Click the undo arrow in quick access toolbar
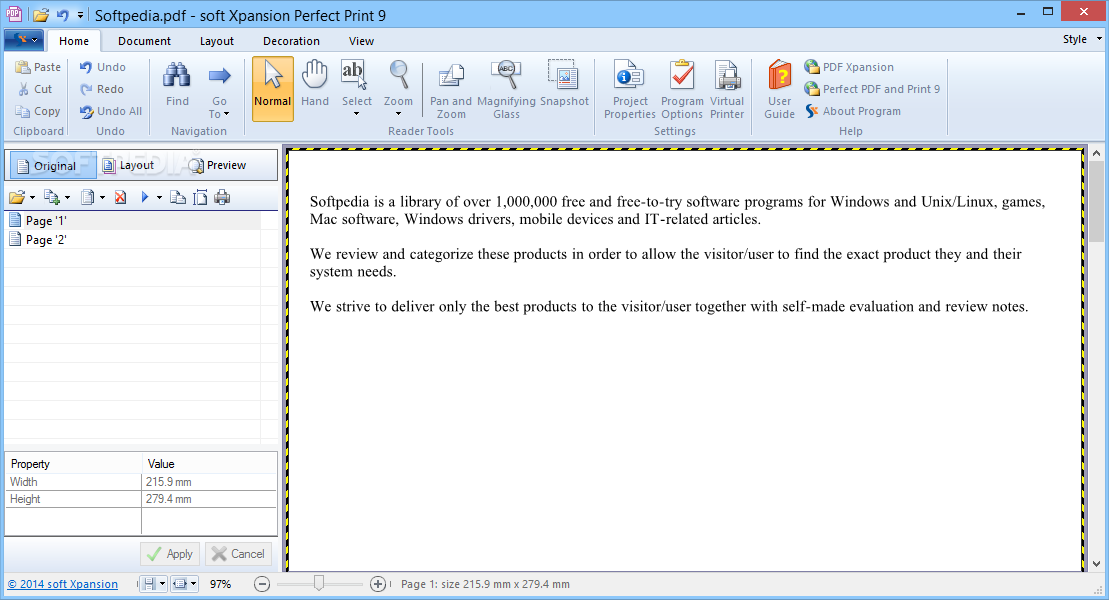 (x=63, y=15)
